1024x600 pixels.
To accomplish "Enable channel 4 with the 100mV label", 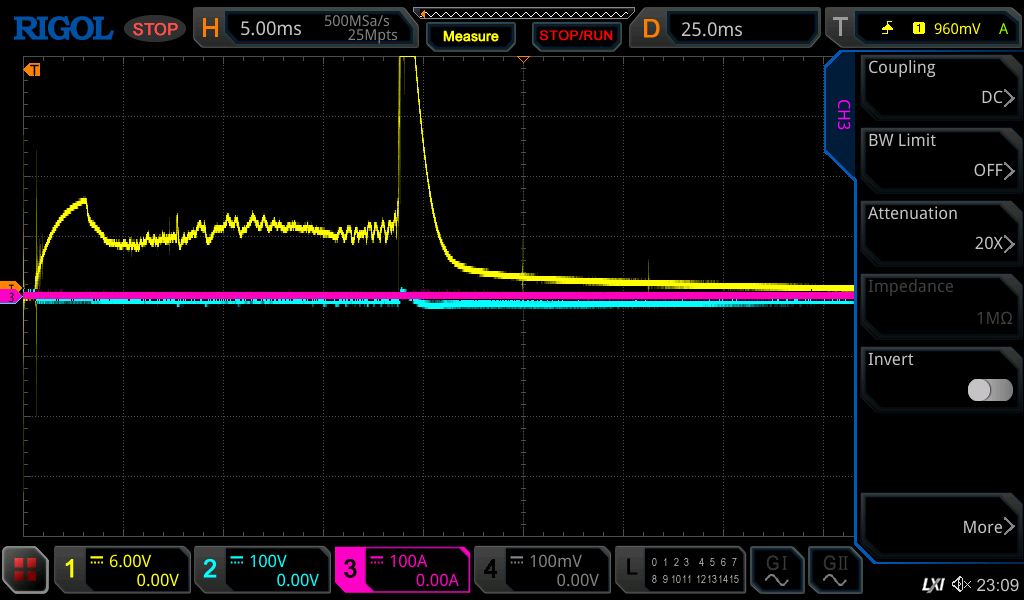I will tap(541, 570).
